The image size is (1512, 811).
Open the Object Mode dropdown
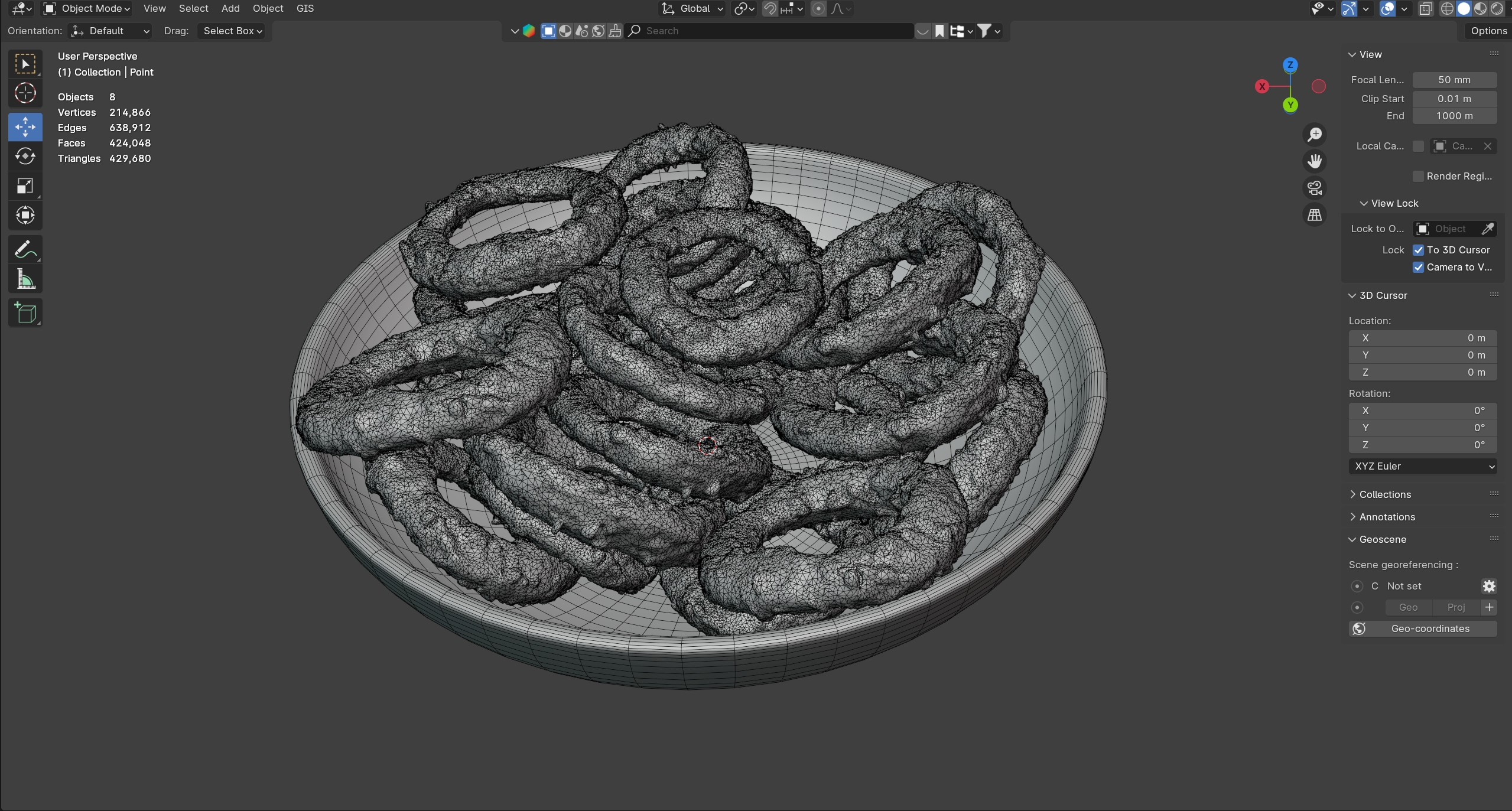pyautogui.click(x=87, y=8)
